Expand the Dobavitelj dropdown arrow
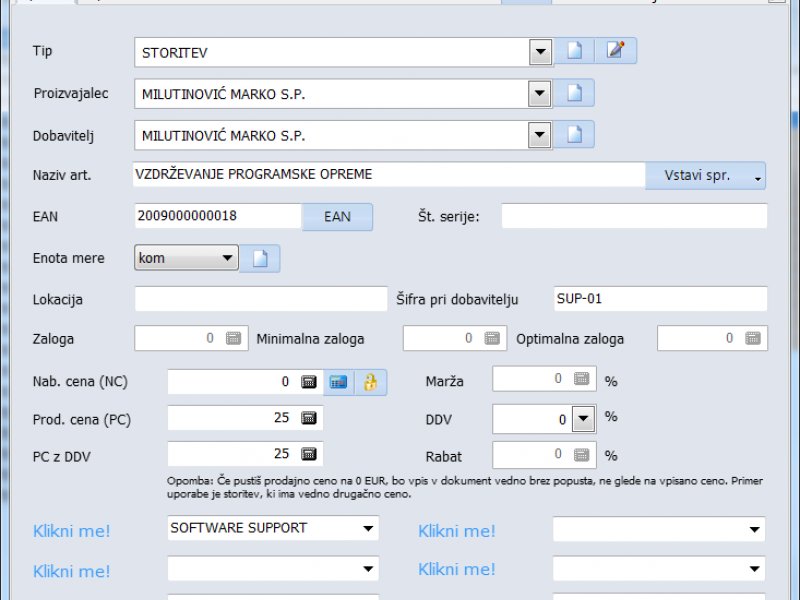 540,135
